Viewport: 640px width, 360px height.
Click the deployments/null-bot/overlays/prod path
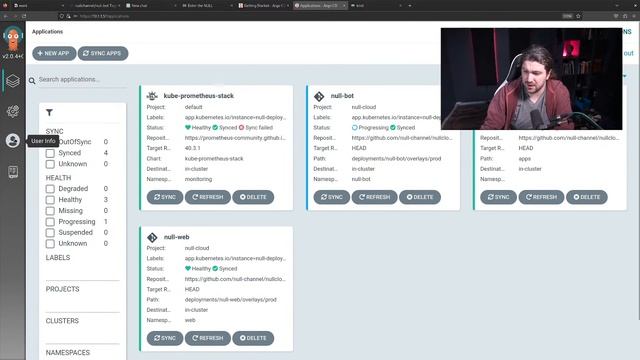pyautogui.click(x=396, y=159)
